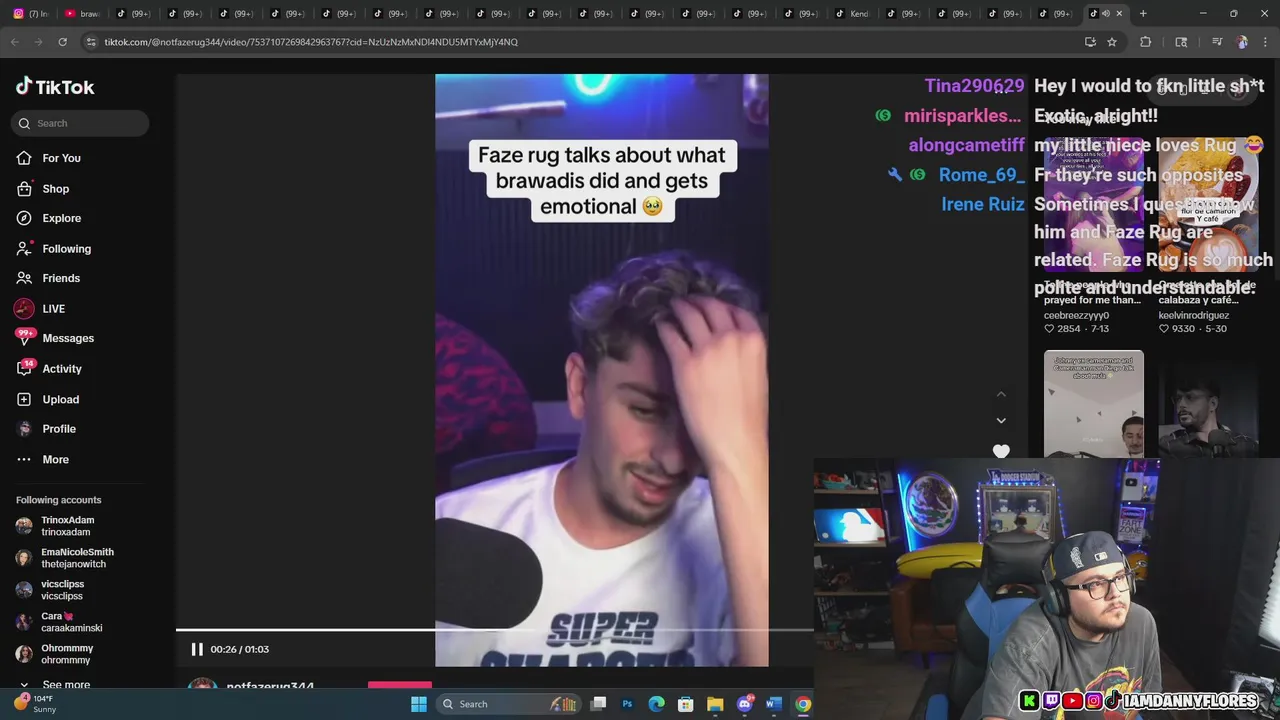Open the Upload page
1280x720 pixels.
coord(61,399)
